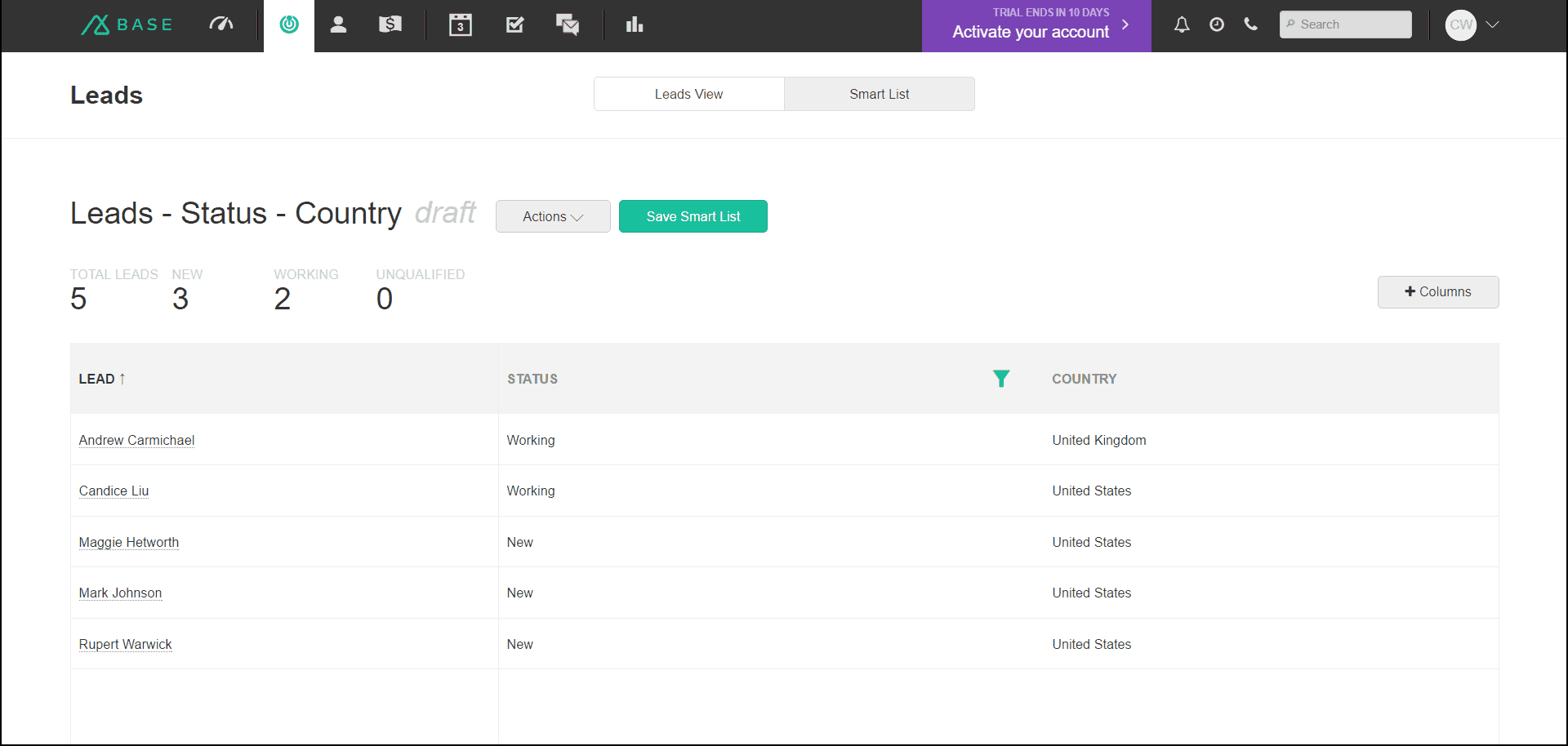Open the Reports bar chart icon

click(x=635, y=24)
